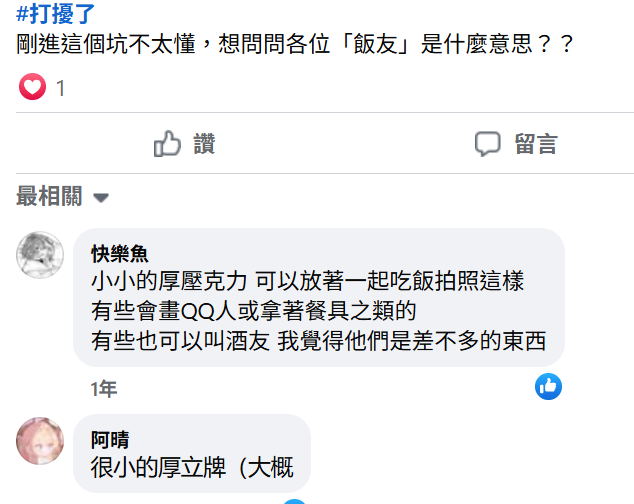Click the speech bubble 留言 icon
This screenshot has width=634, height=504.
click(488, 144)
